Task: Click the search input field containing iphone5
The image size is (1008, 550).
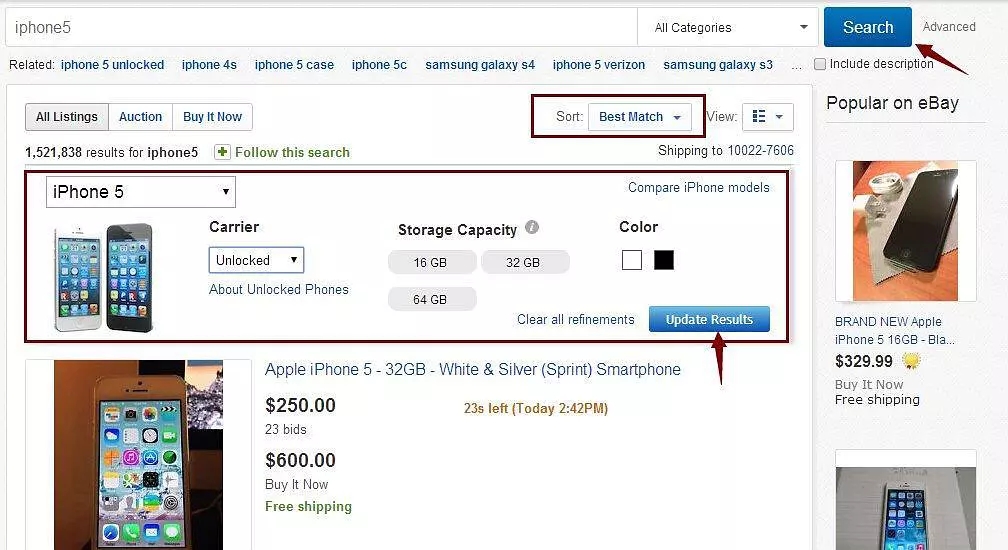Action: point(320,27)
